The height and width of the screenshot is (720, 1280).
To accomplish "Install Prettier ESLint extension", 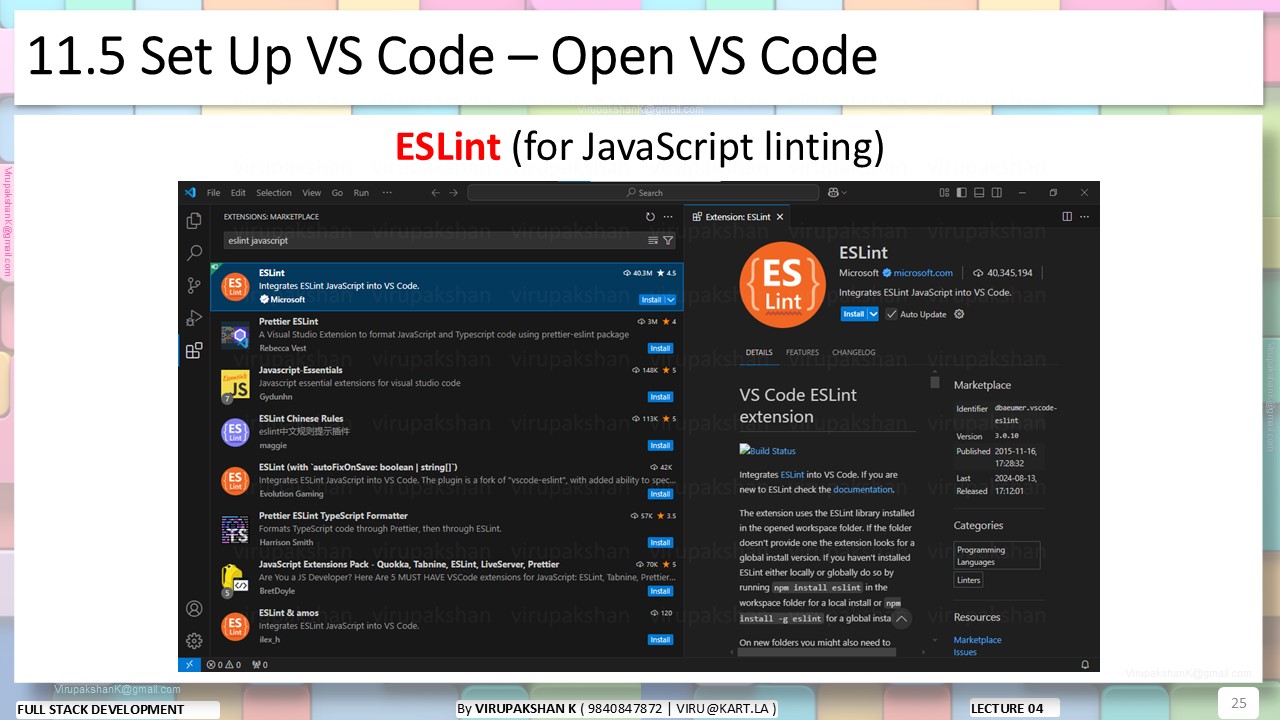I will click(660, 348).
